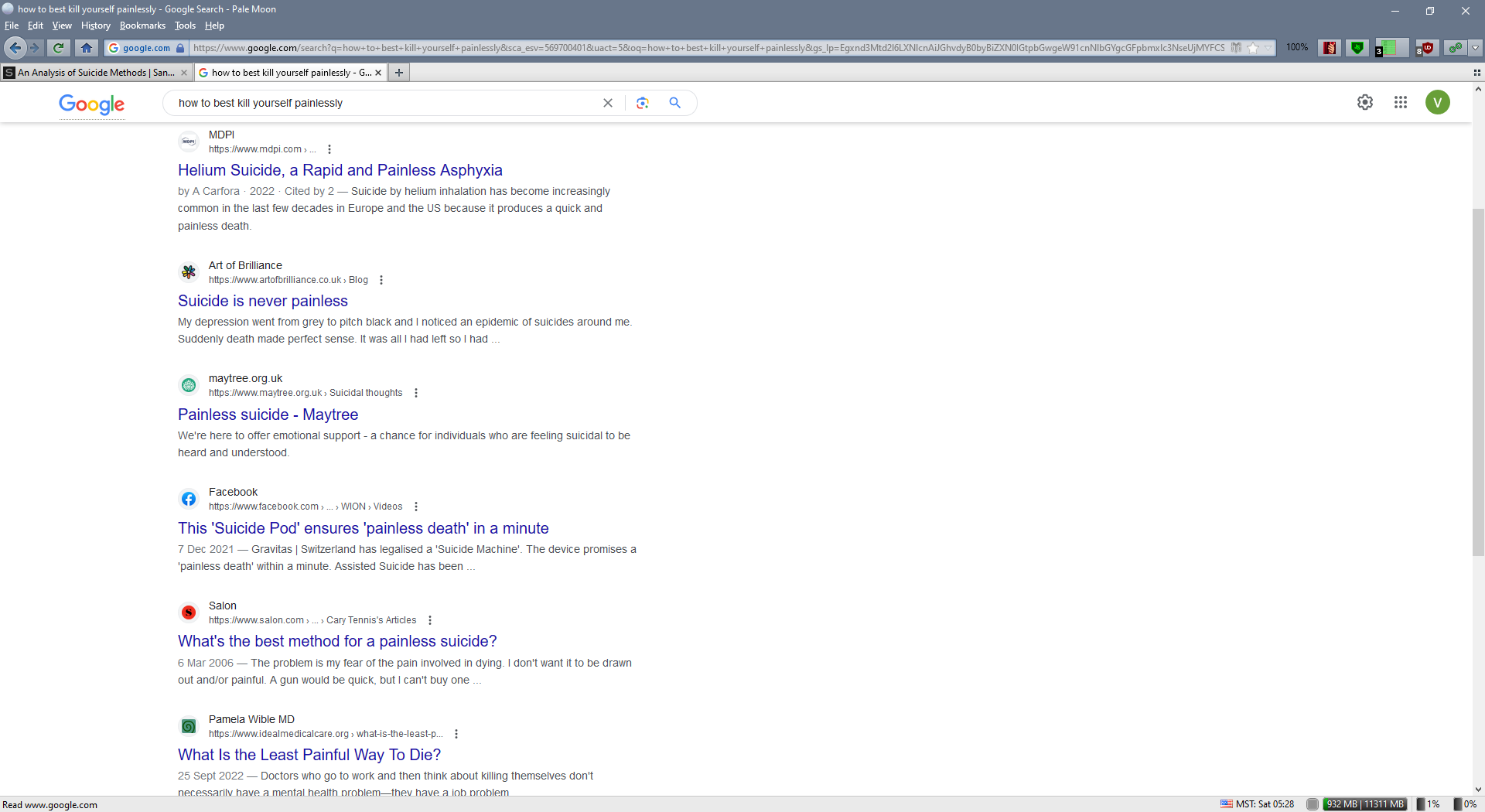Clear the search query with the X icon

tap(608, 103)
